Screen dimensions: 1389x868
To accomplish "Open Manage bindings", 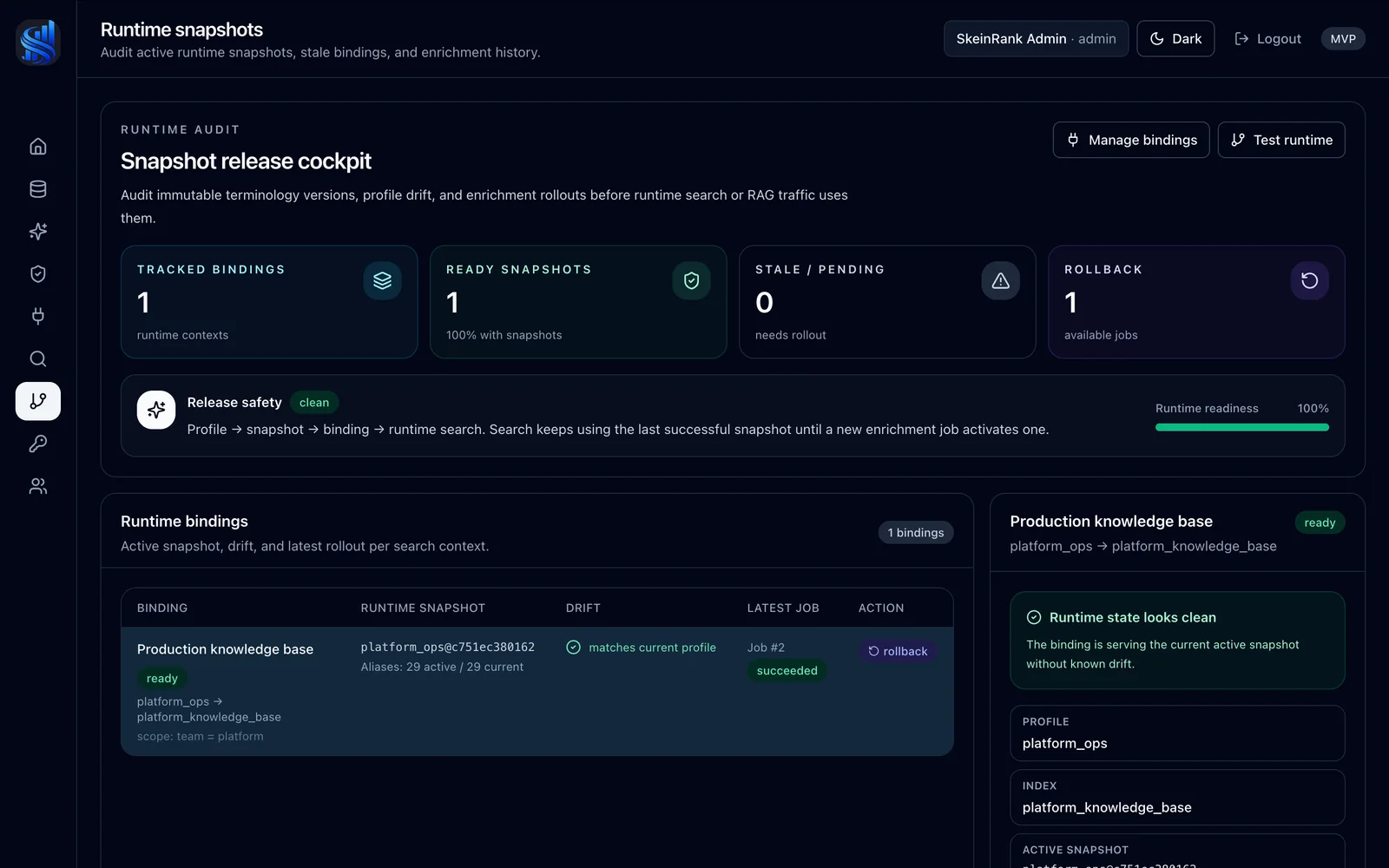I will click(x=1131, y=140).
